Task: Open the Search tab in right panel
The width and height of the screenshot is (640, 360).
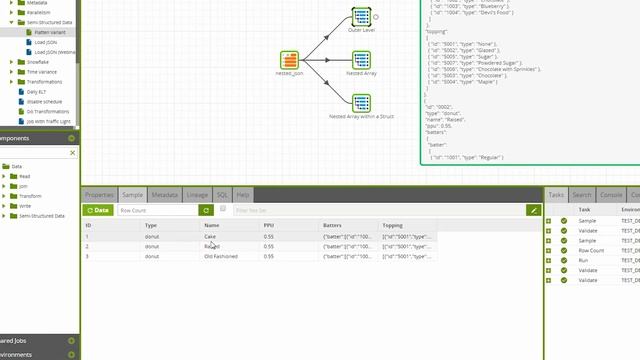Action: click(x=582, y=195)
